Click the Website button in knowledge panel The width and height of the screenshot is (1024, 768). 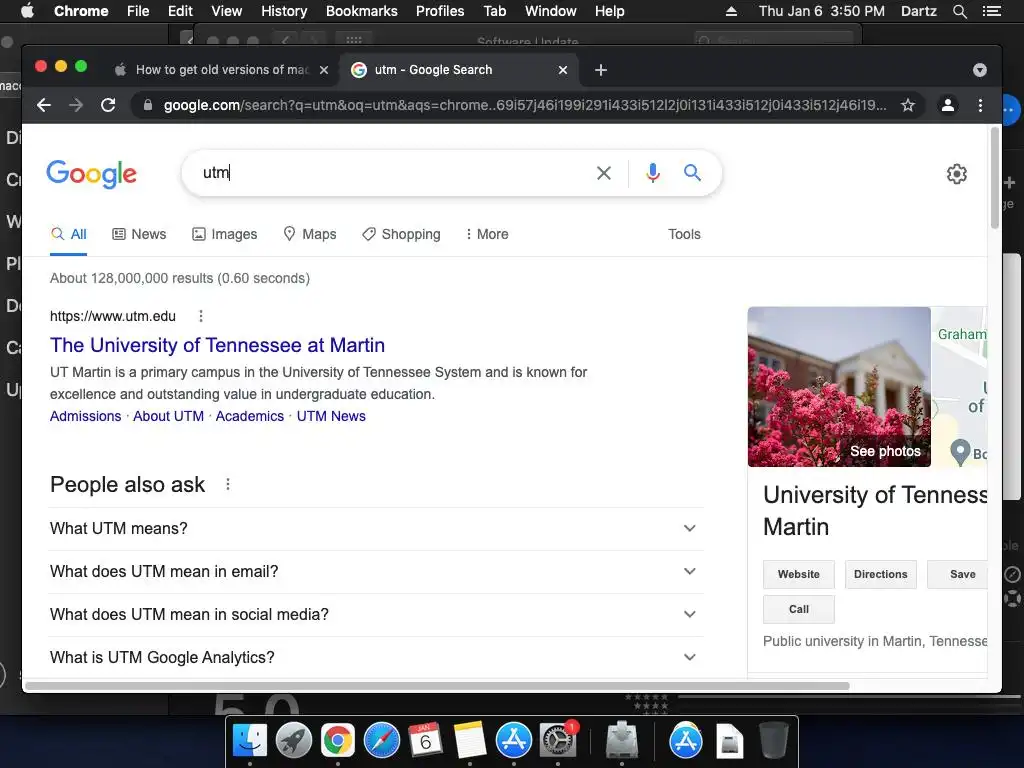point(799,575)
